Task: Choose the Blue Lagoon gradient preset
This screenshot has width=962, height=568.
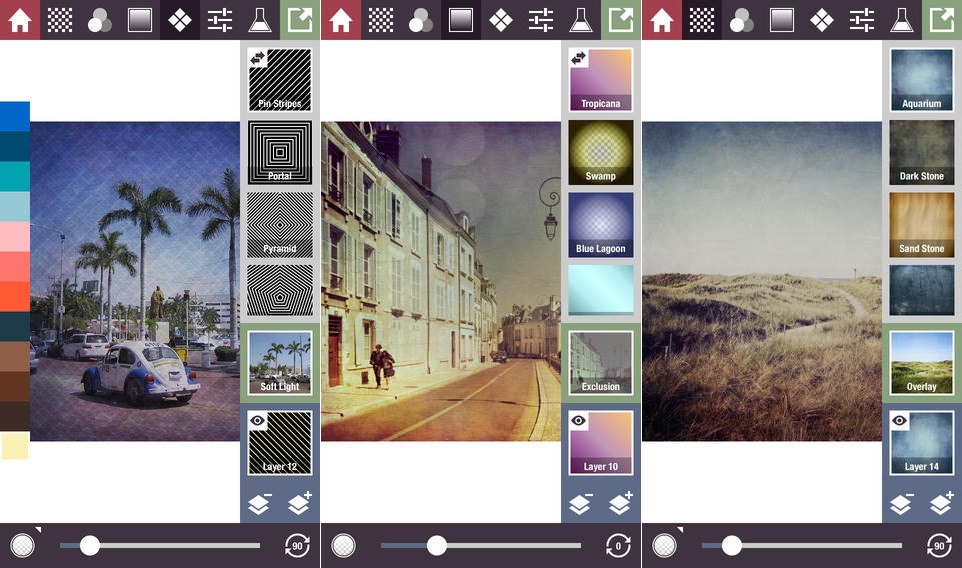Action: pyautogui.click(x=601, y=225)
